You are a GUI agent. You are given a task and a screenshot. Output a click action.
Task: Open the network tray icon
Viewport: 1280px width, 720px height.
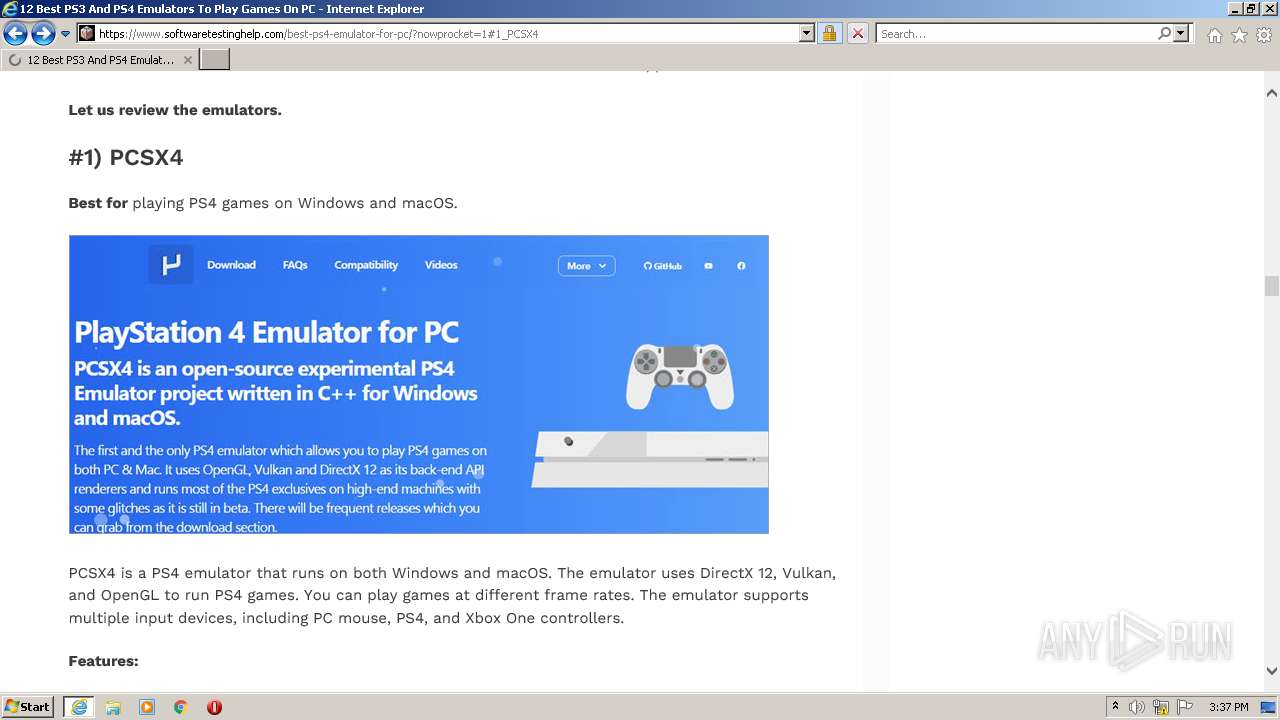pyautogui.click(x=1161, y=707)
